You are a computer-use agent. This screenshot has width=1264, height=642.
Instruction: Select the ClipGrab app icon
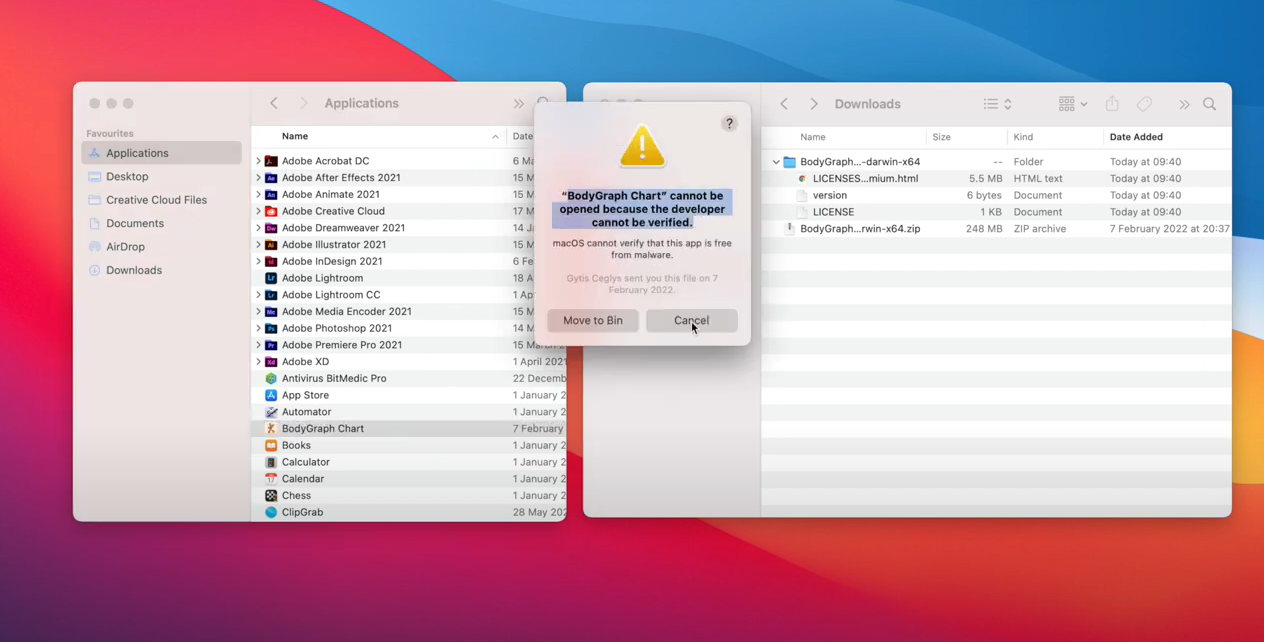click(271, 512)
